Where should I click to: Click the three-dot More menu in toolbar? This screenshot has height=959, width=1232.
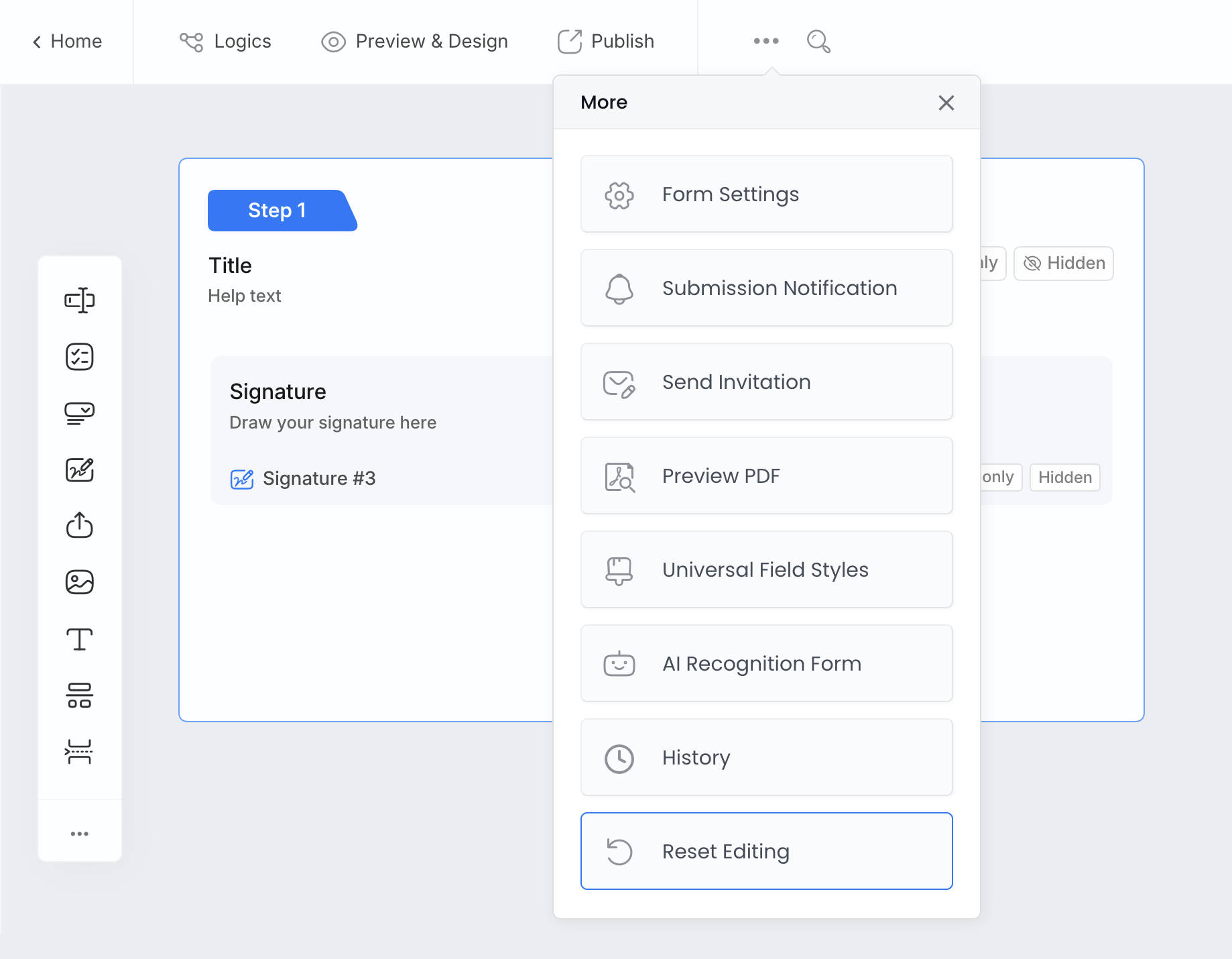pos(765,41)
